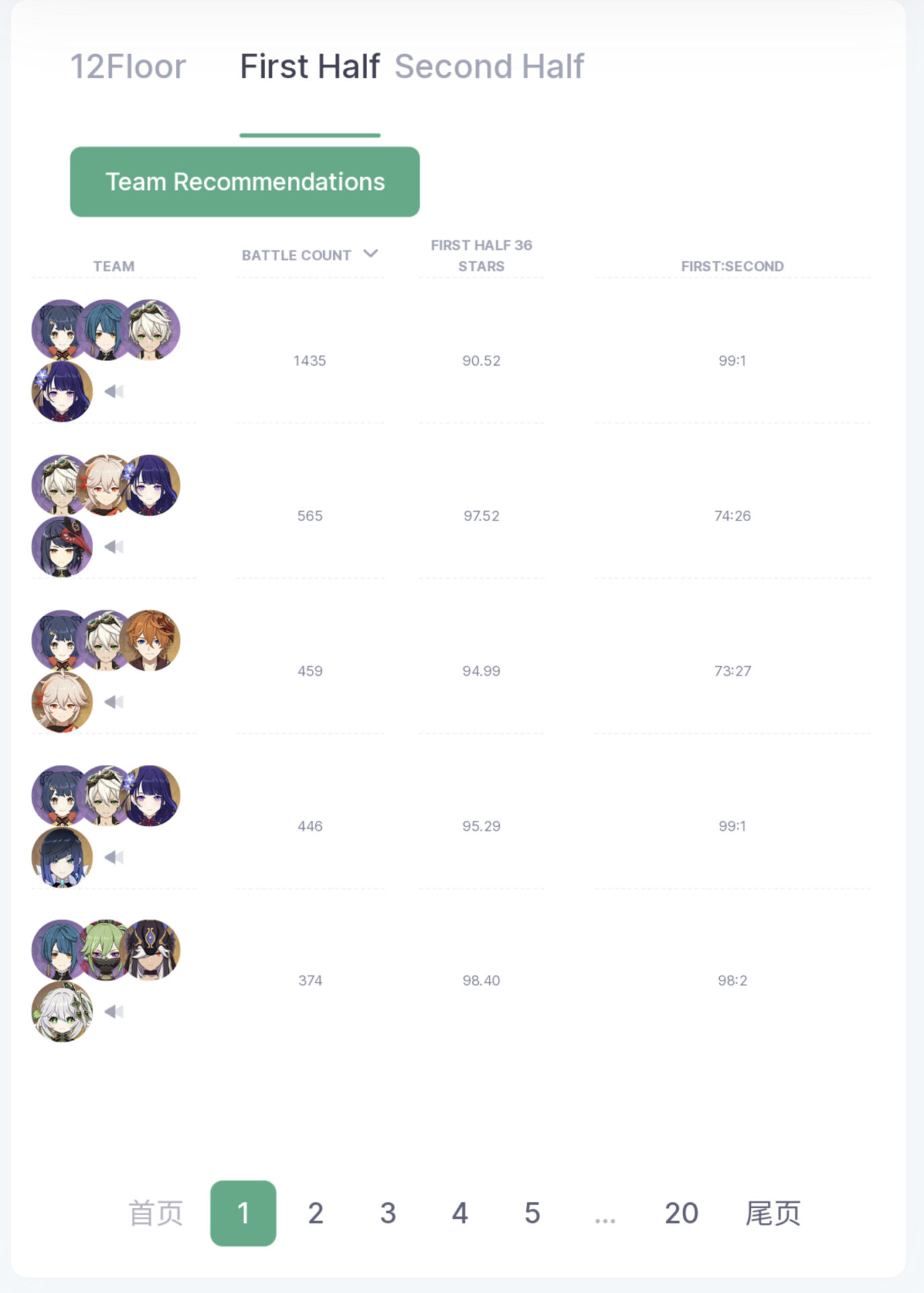The width and height of the screenshot is (924, 1293).
Task: Click the speaker icon in the 565 row
Action: [114, 546]
